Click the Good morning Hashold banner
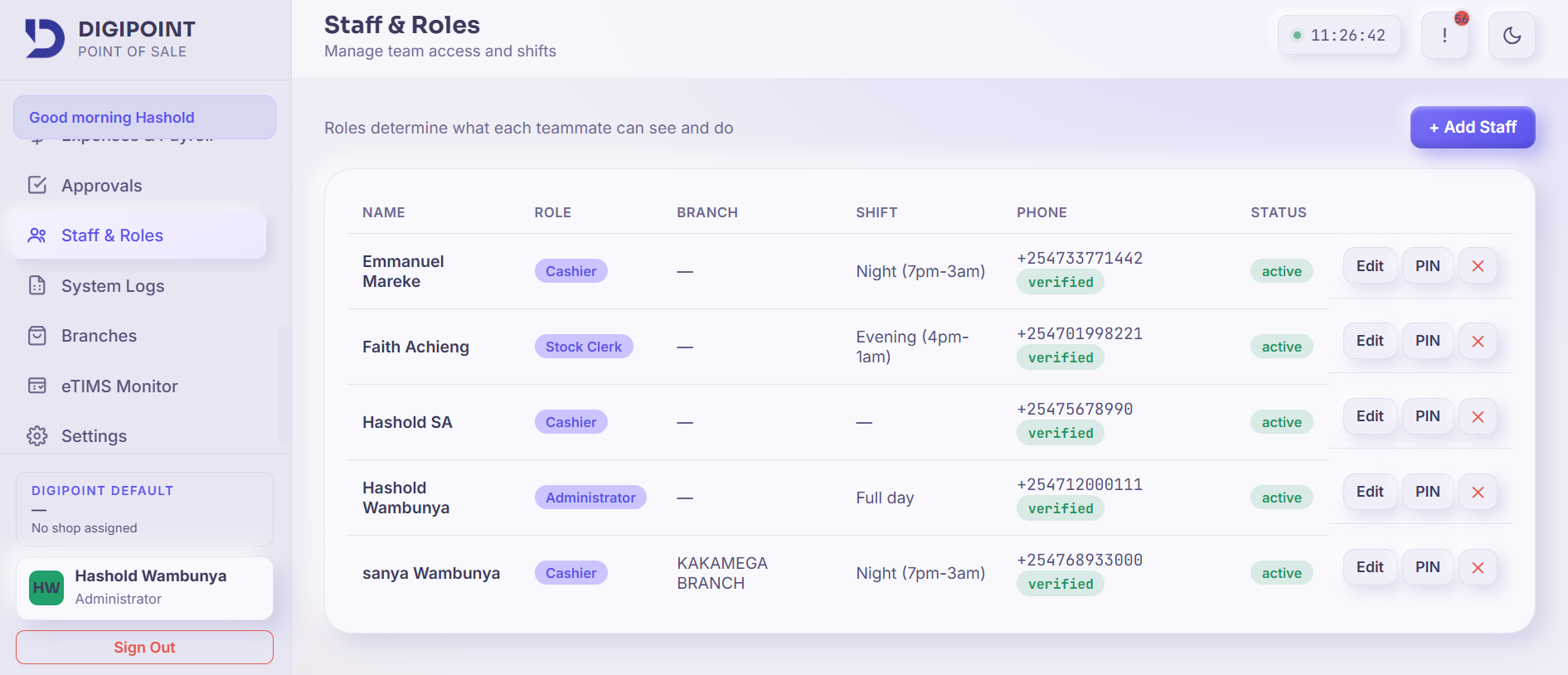This screenshot has height=675, width=1568. 144,118
